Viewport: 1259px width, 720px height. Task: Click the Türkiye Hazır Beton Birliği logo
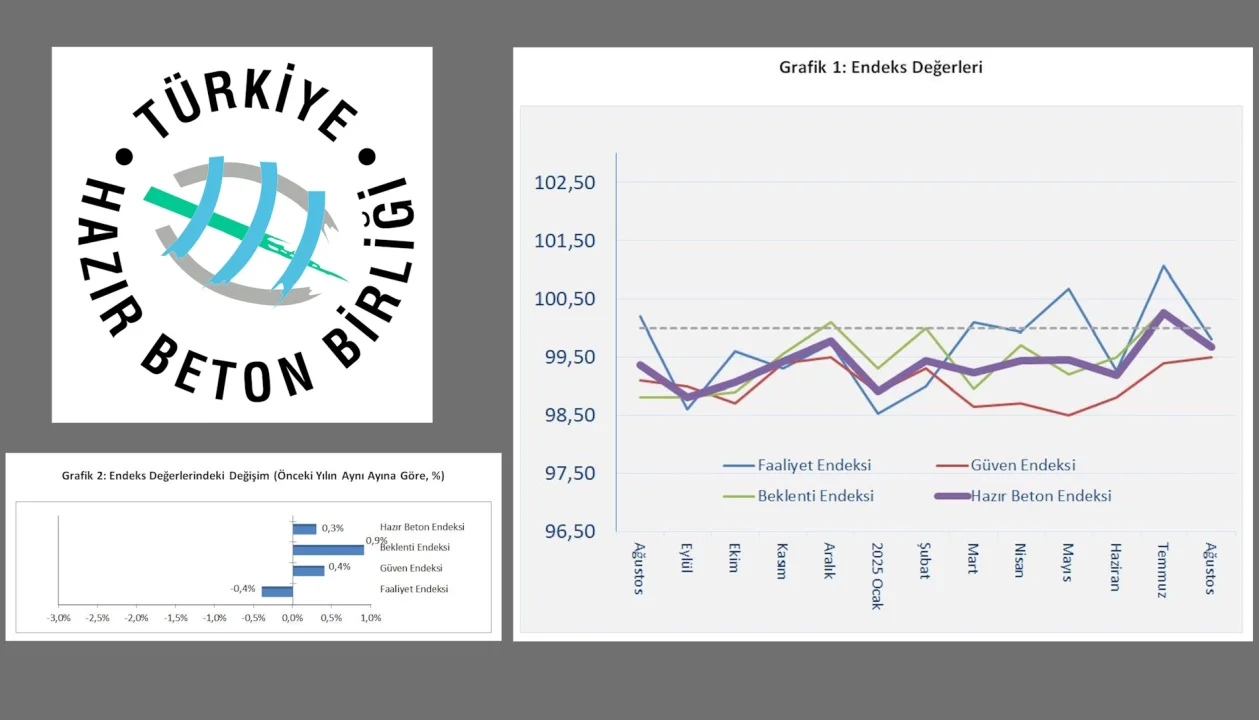click(242, 235)
